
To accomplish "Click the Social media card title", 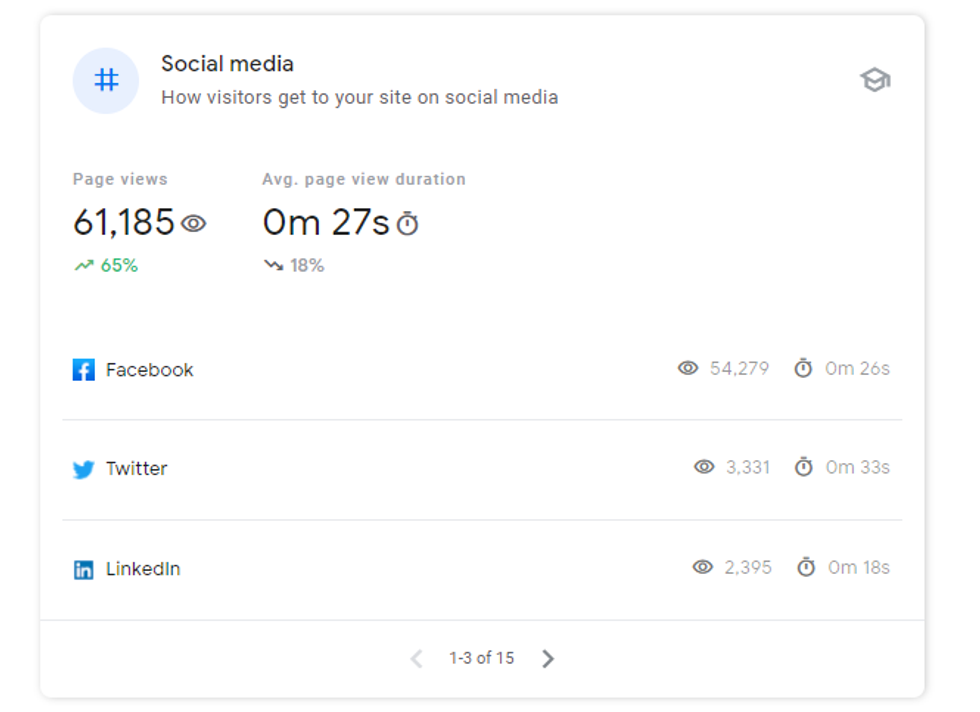I will coord(227,64).
